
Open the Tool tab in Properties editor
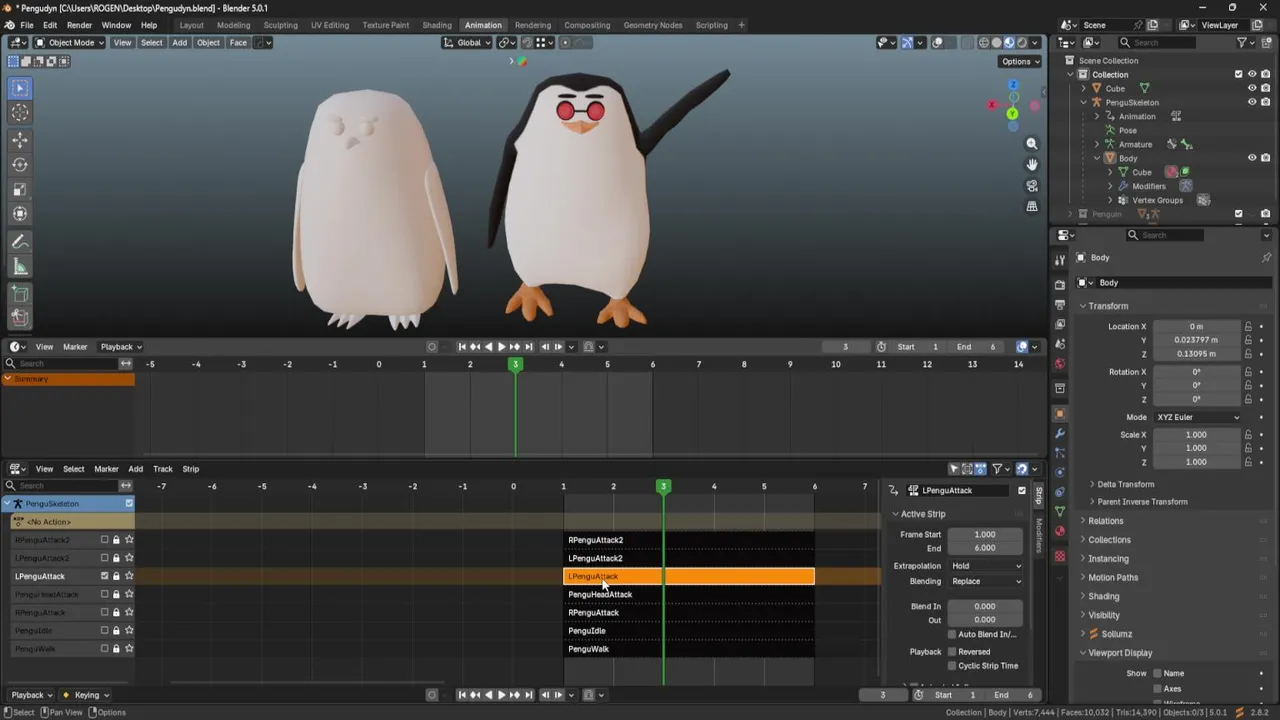[1060, 259]
